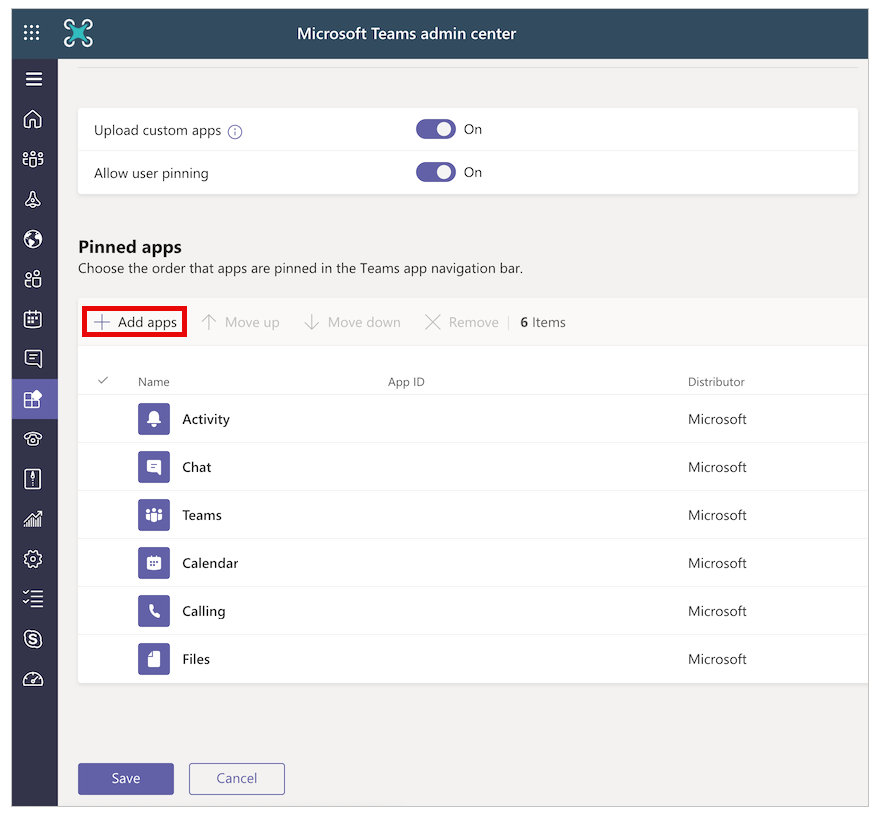The height and width of the screenshot is (816, 882).
Task: Open Voice phone icon in sidebar
Action: [33, 439]
